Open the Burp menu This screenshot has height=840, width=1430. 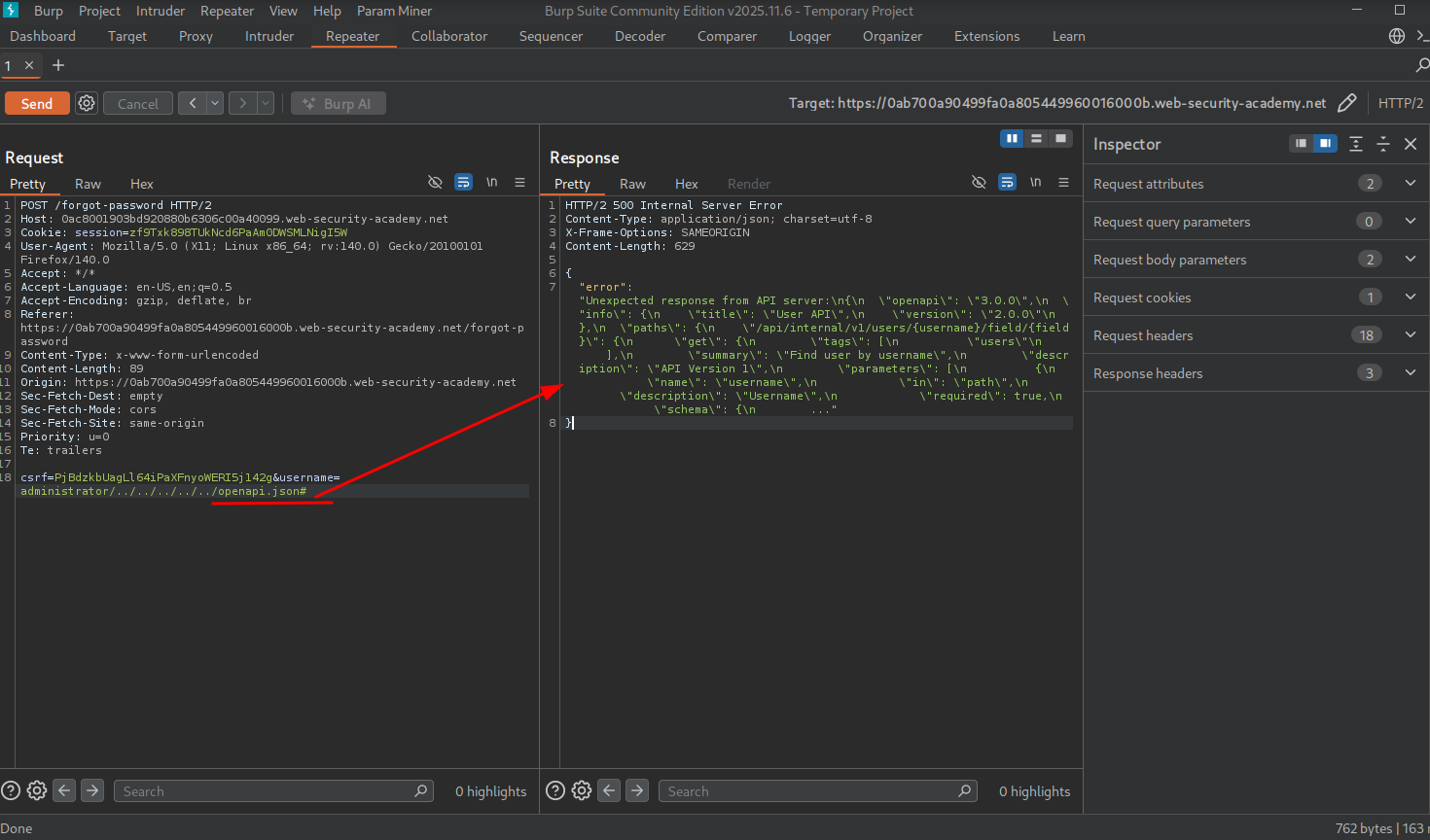point(48,11)
